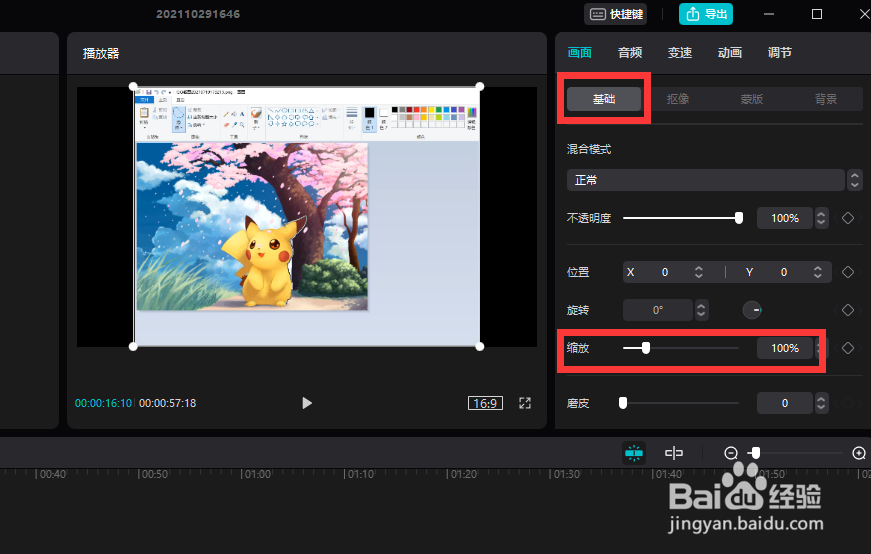The height and width of the screenshot is (554, 871).
Task: Click the blend mode dropdown arrows
Action: tap(855, 180)
